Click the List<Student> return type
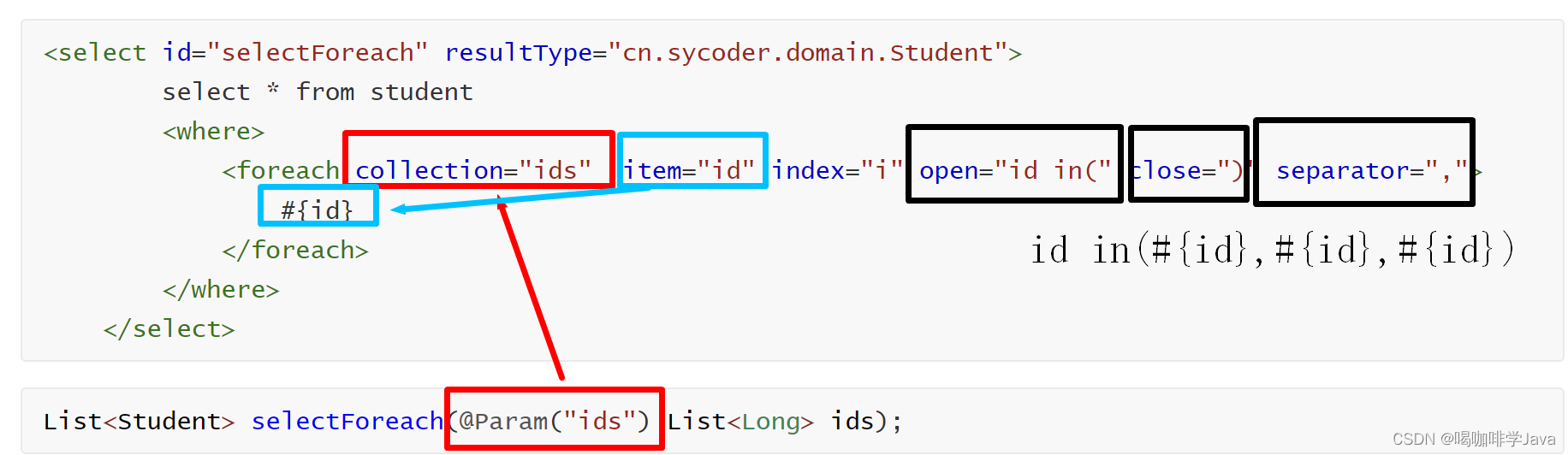This screenshot has height=455, width=1568. (x=139, y=422)
